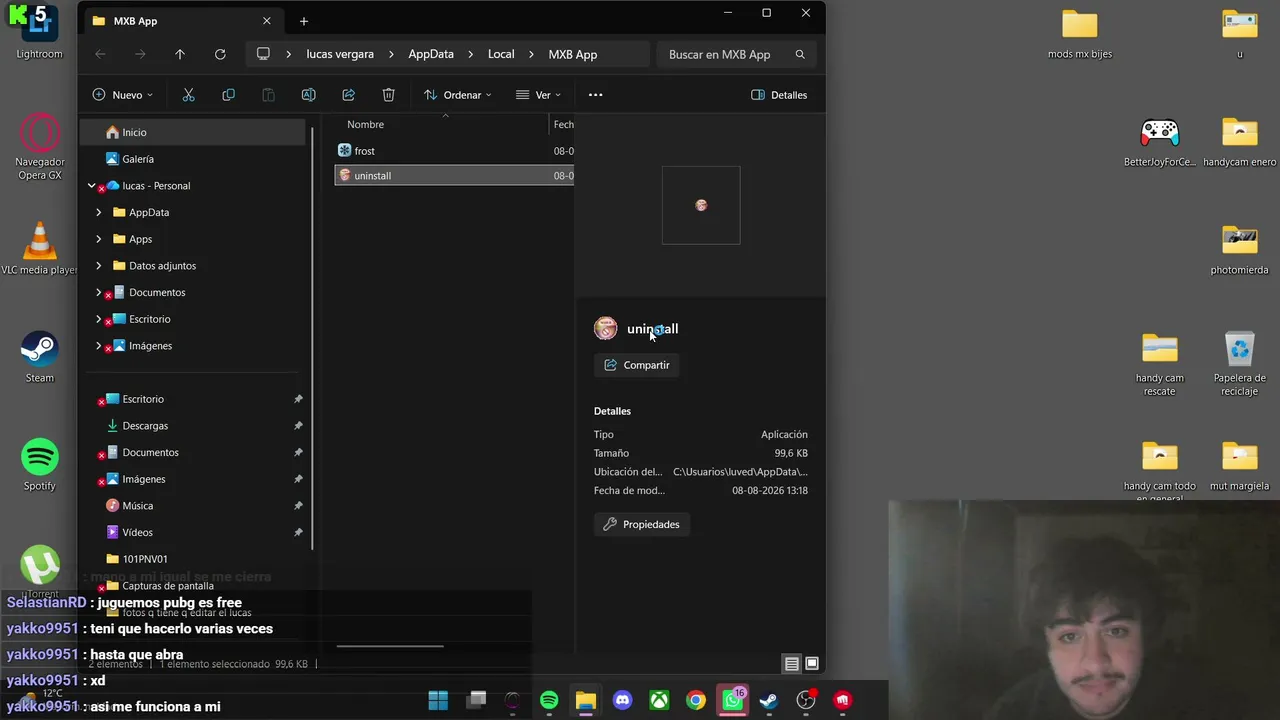Expand the Documentos node under lucas - Personal
This screenshot has height=720, width=1280.
coord(98,292)
